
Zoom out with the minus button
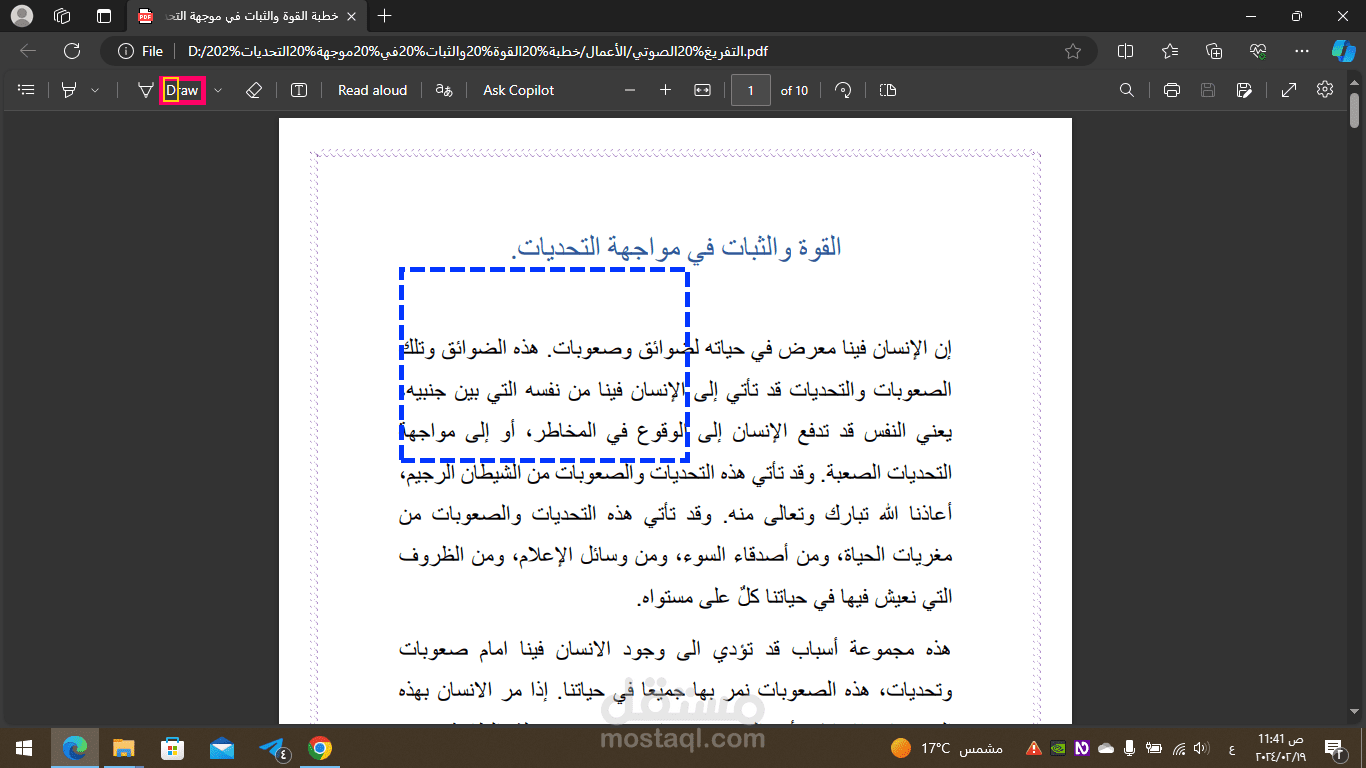(x=630, y=90)
